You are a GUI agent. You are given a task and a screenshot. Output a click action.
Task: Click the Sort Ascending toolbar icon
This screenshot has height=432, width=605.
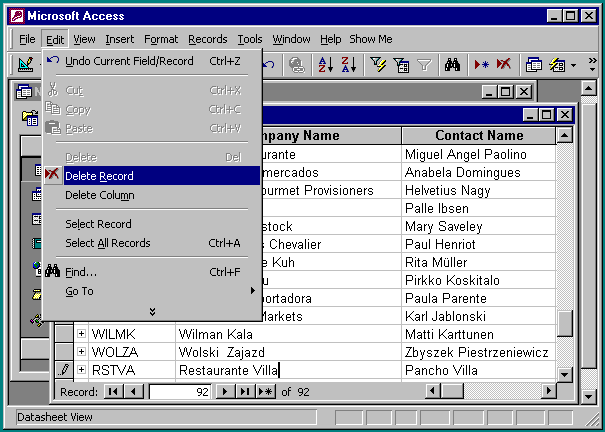point(325,65)
